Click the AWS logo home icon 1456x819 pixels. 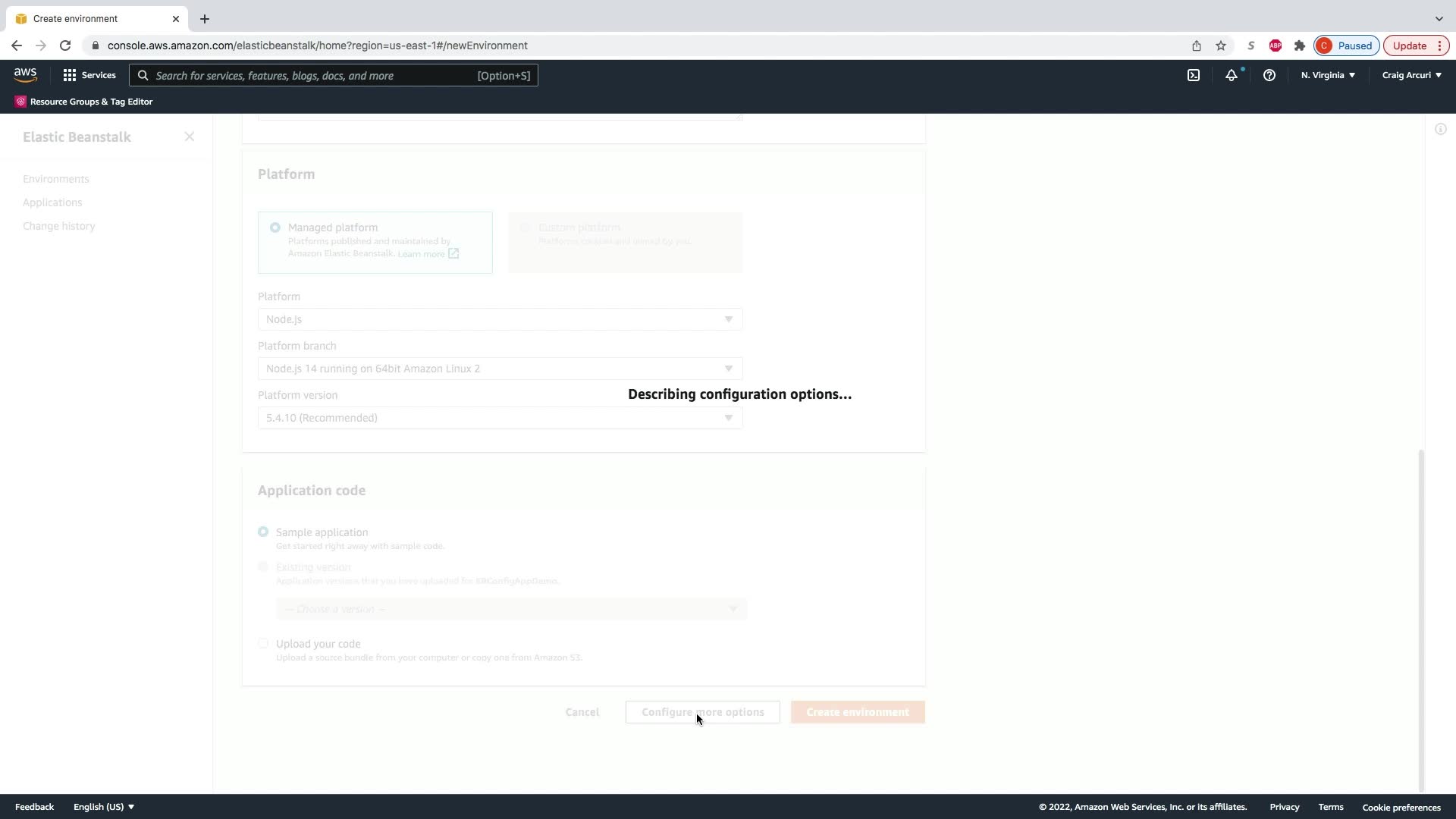click(x=25, y=74)
